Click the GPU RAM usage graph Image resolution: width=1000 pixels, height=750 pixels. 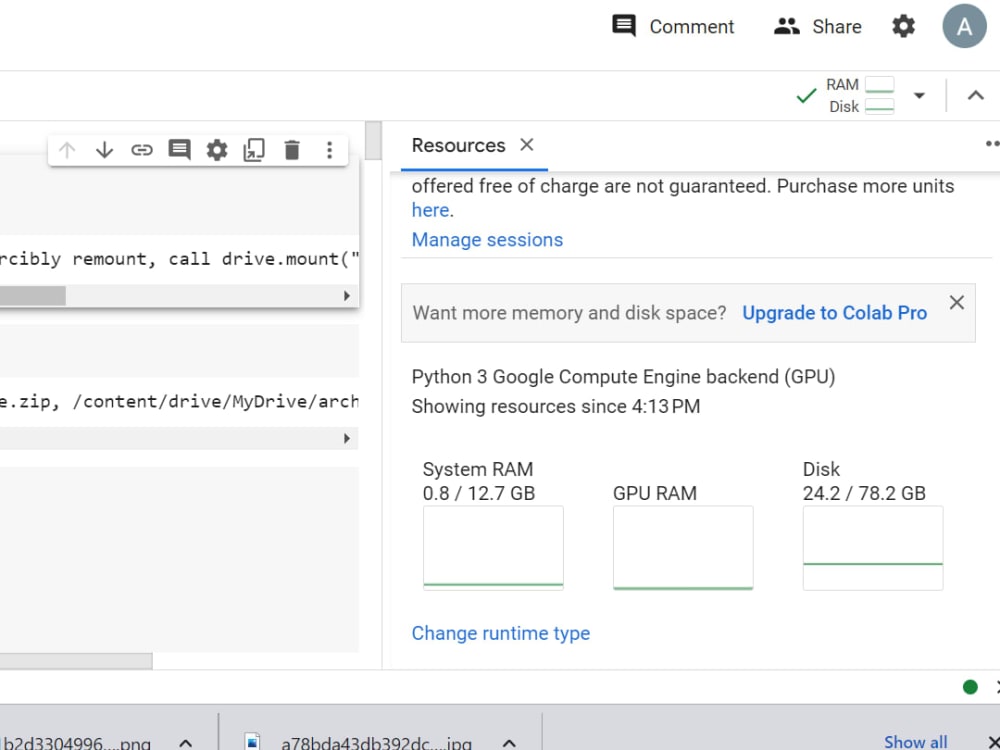coord(683,548)
